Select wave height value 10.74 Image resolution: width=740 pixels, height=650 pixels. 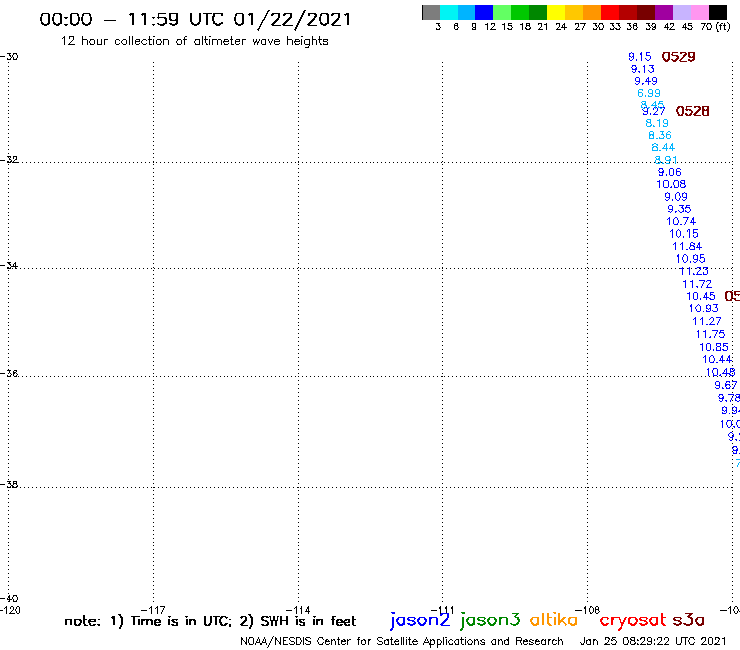tap(681, 221)
